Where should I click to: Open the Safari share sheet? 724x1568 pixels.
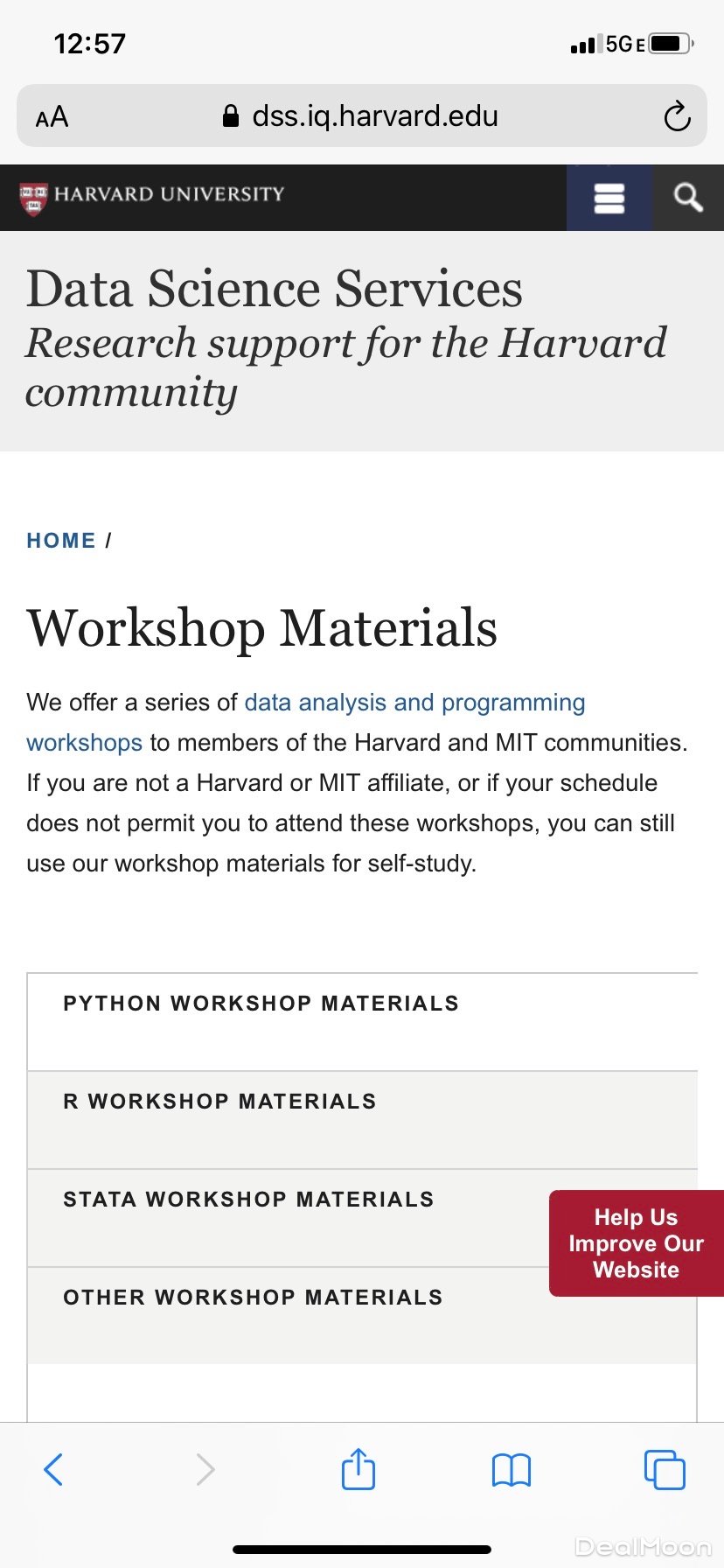coord(359,1469)
